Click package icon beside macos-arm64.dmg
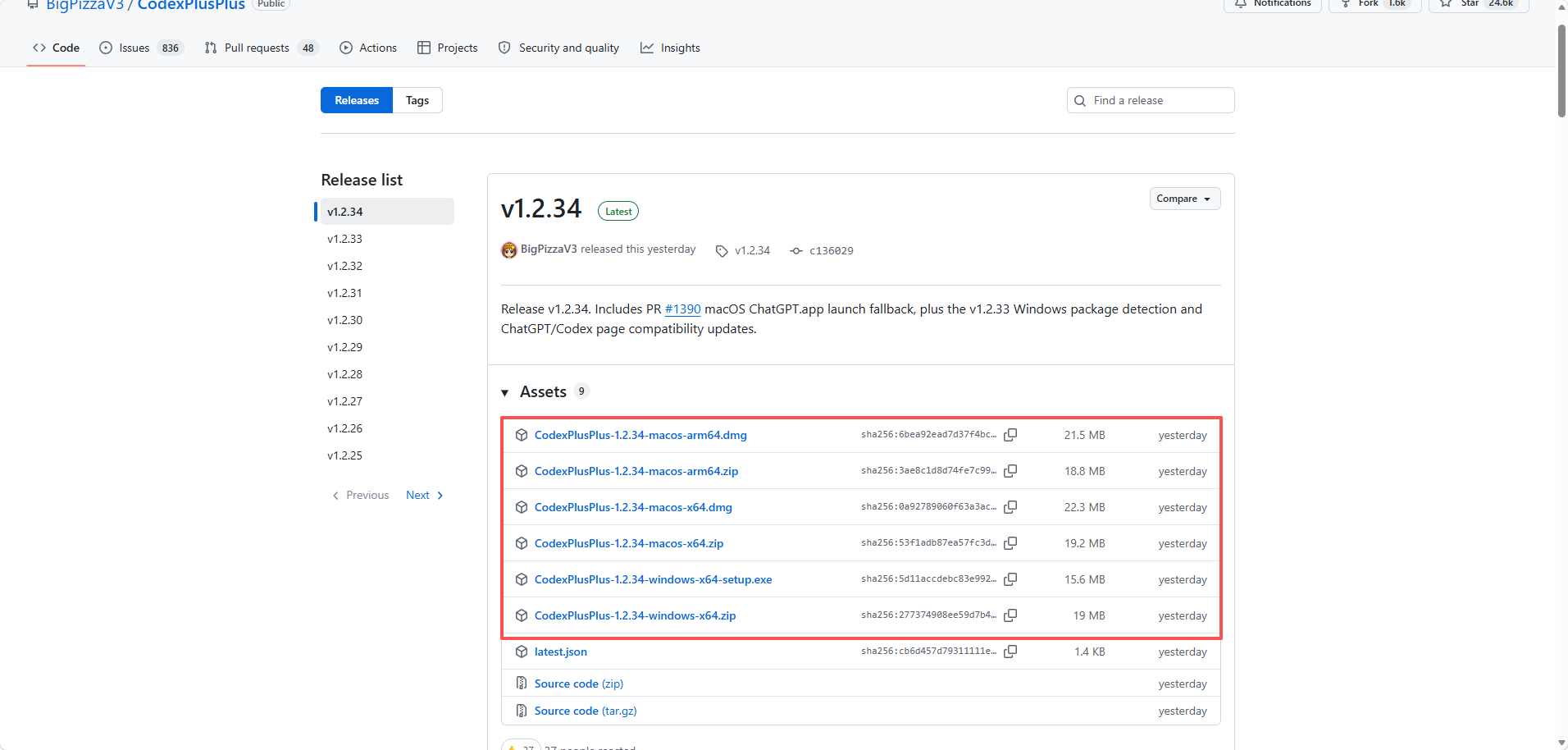The image size is (1568, 750). [x=522, y=435]
